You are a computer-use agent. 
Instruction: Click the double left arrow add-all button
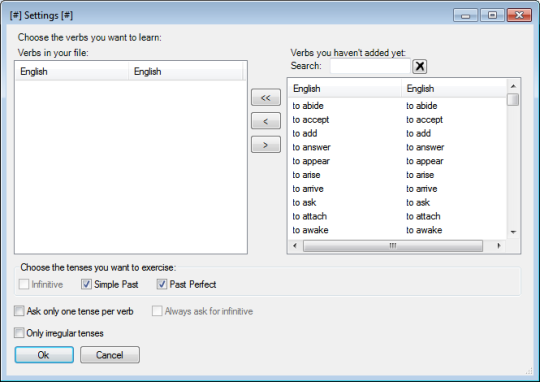coord(266,97)
